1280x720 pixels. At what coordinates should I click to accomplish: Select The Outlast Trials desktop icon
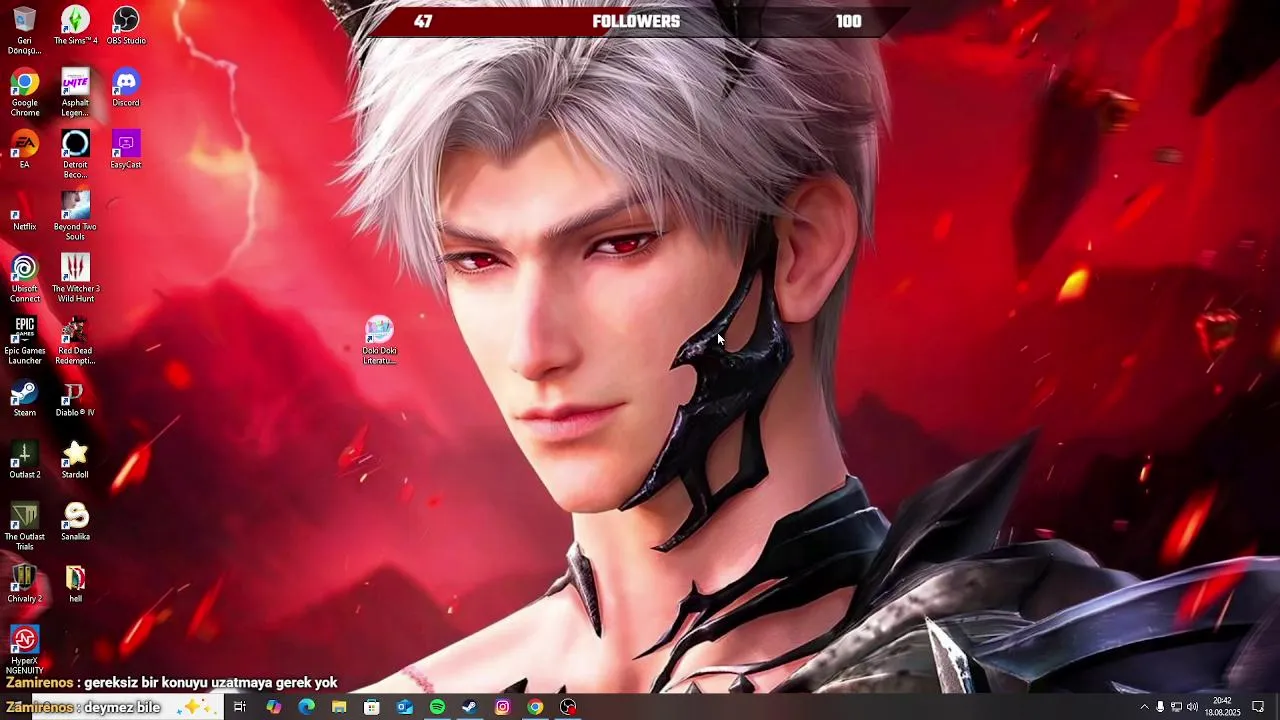coord(24,527)
